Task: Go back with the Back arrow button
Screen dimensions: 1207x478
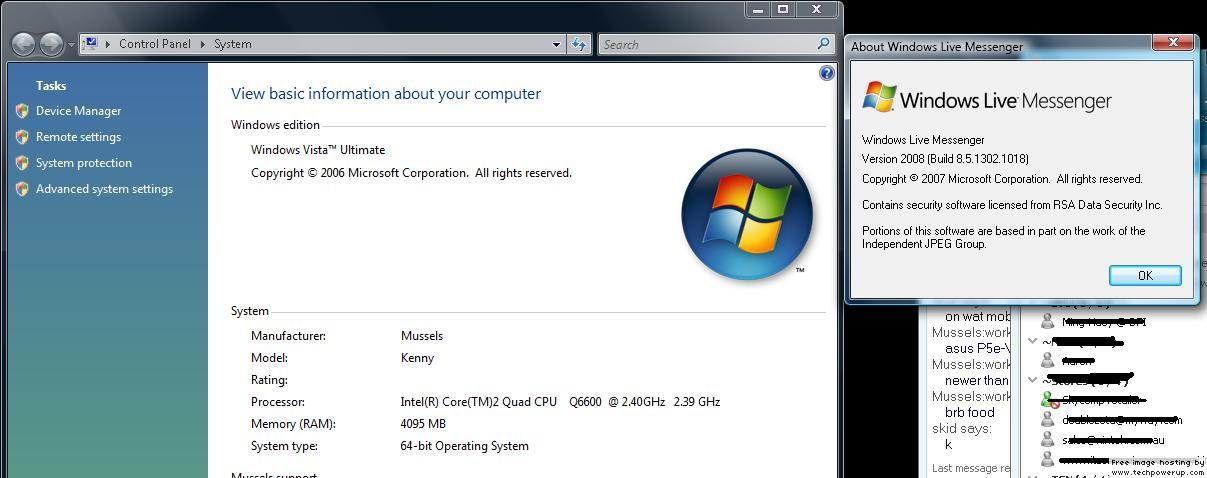Action: 23,44
